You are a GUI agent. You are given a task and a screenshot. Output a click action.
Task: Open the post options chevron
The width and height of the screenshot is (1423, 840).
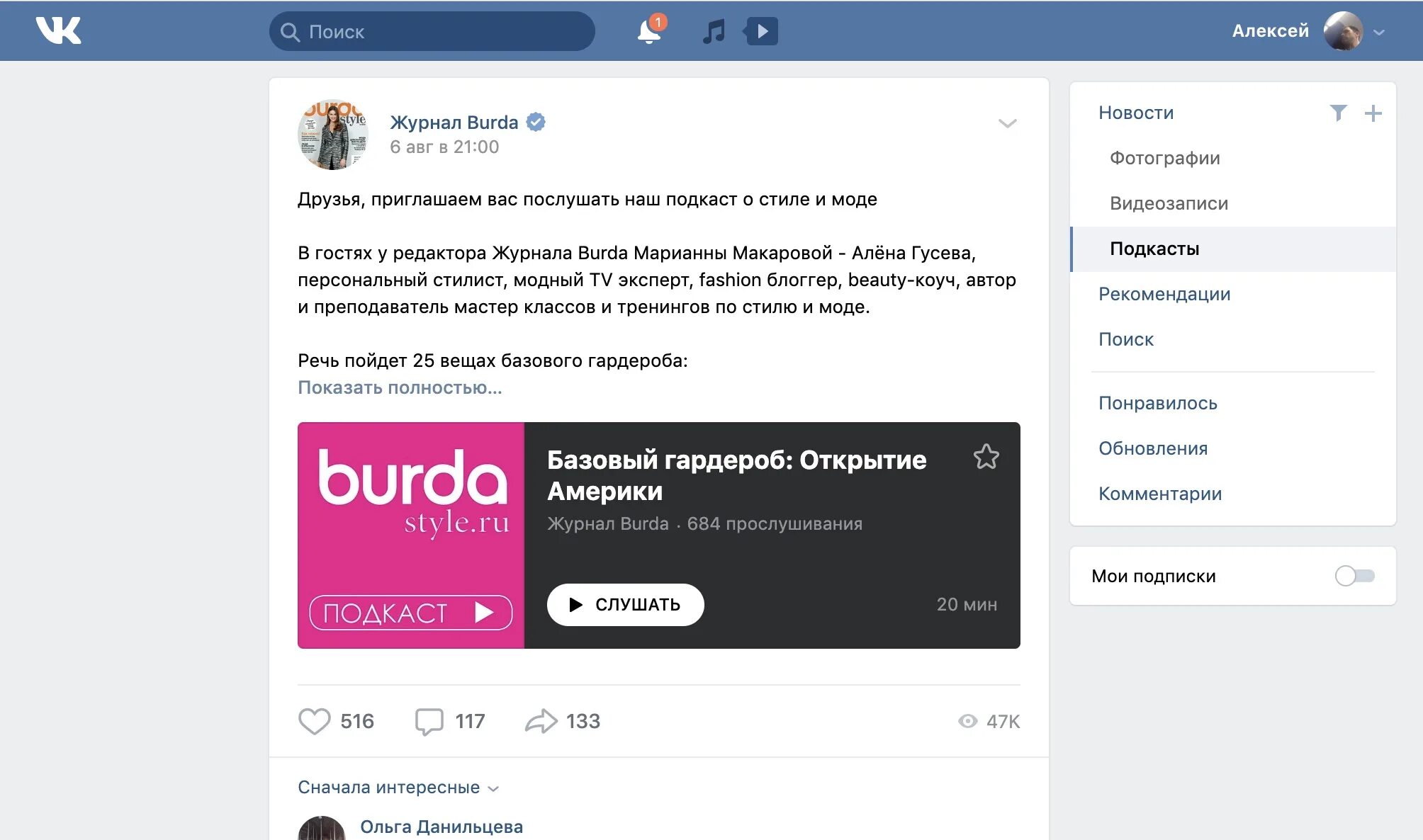tap(1007, 123)
